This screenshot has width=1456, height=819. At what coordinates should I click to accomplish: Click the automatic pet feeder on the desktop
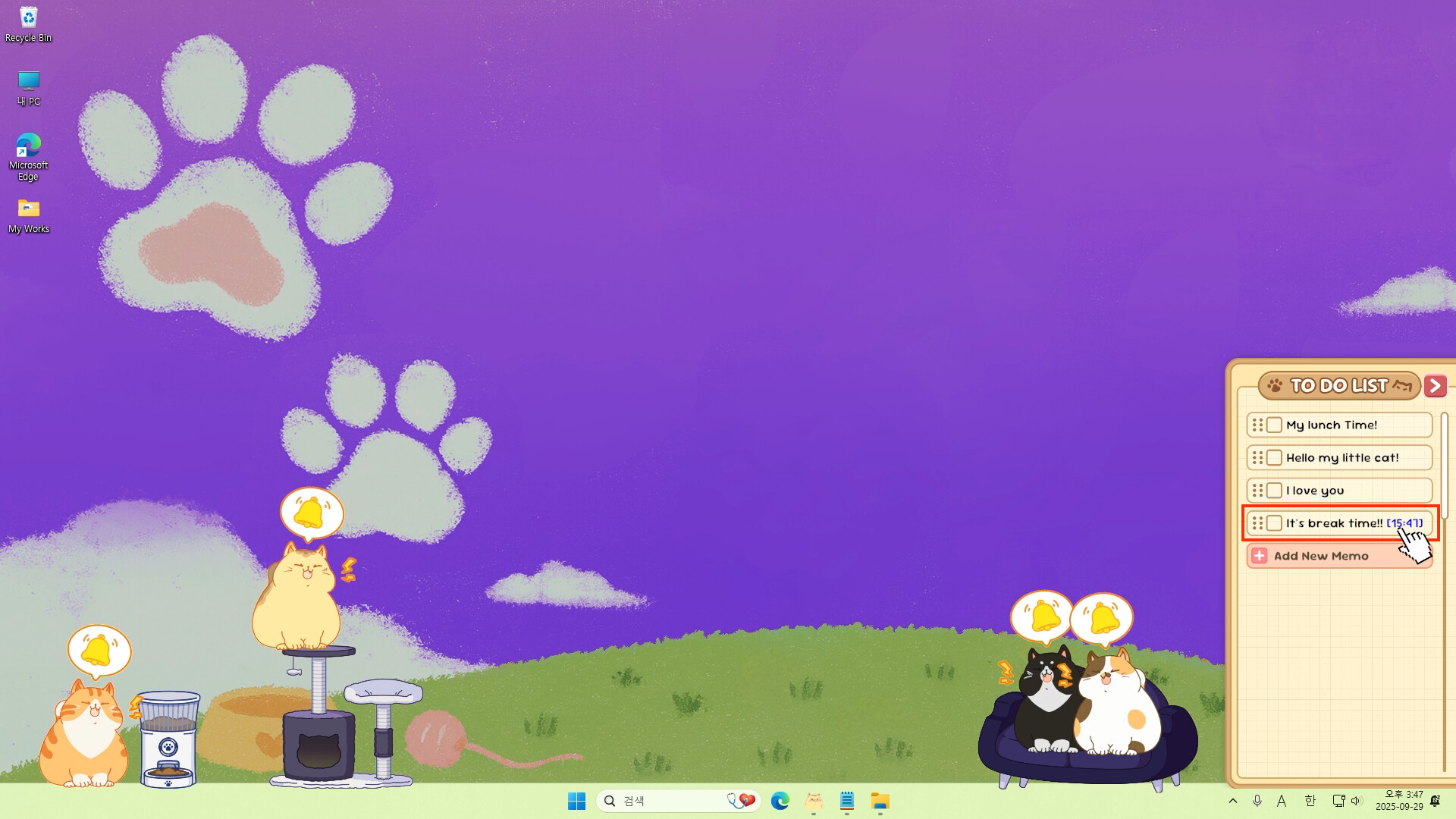click(x=168, y=732)
